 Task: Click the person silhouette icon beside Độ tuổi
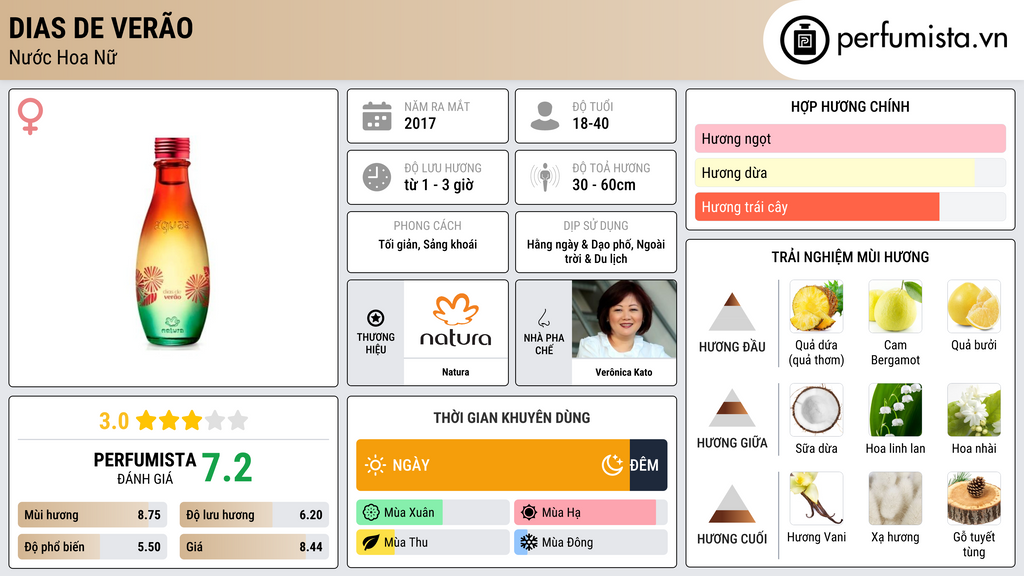pos(545,116)
